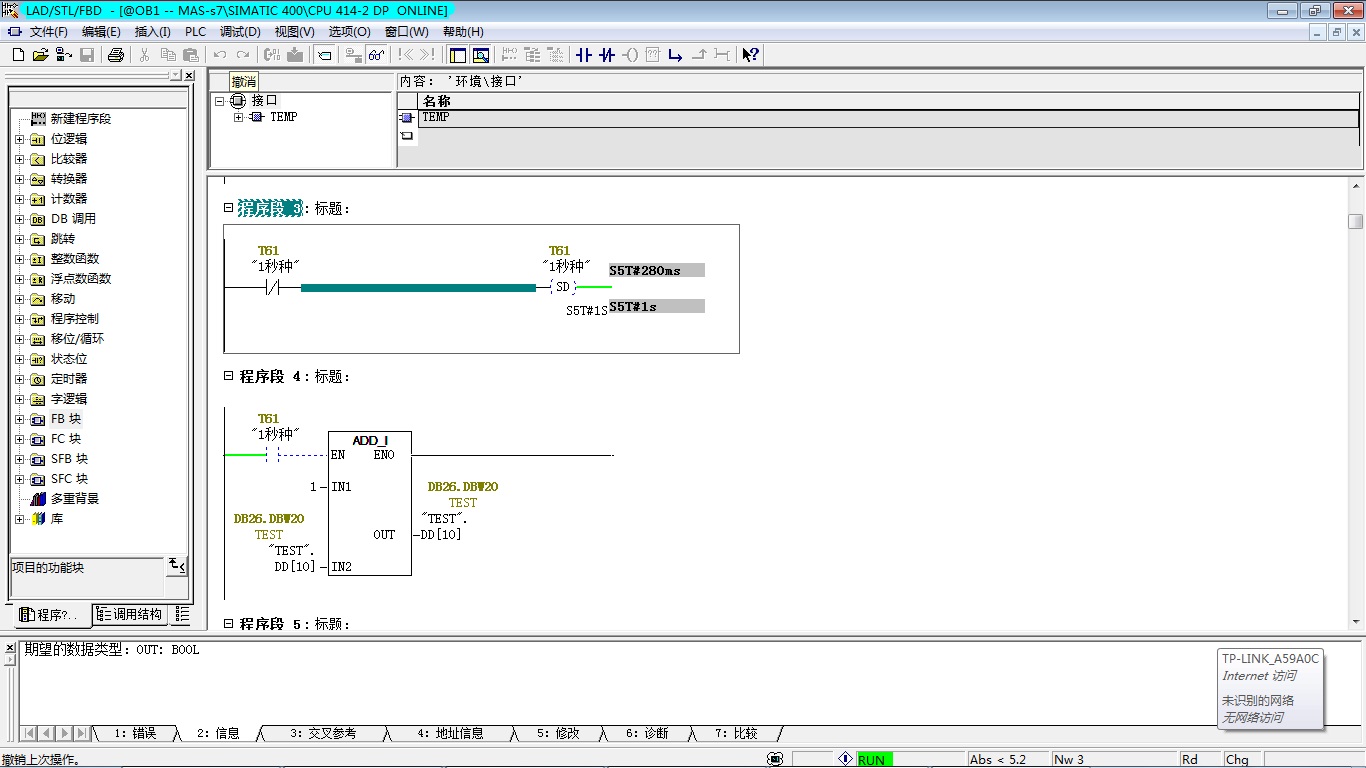Screen dimensions: 1366x768
Task: Toggle the glasses Monitor icon
Action: point(376,55)
